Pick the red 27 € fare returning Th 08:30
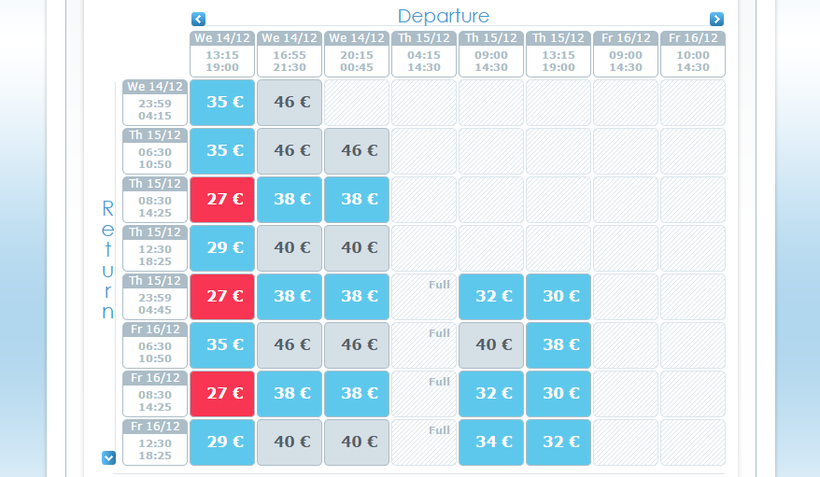This screenshot has height=477, width=820. [222, 199]
